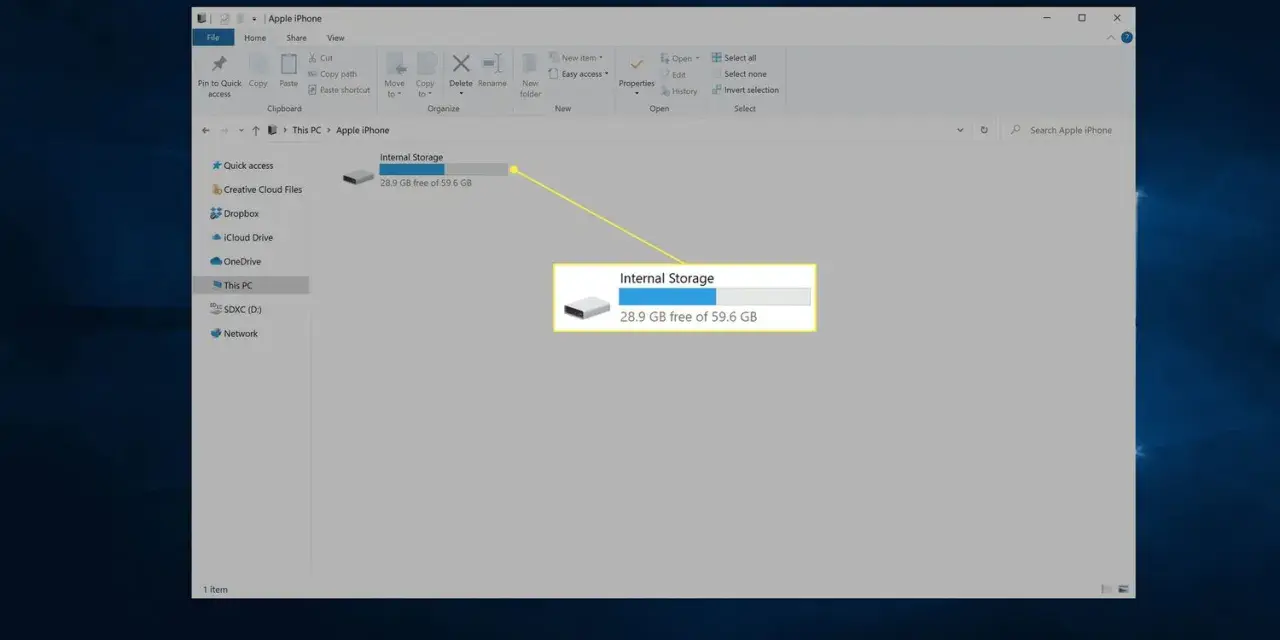Screen dimensions: 1280x640
Task: Close the Apple iPhone window
Action: (1117, 18)
